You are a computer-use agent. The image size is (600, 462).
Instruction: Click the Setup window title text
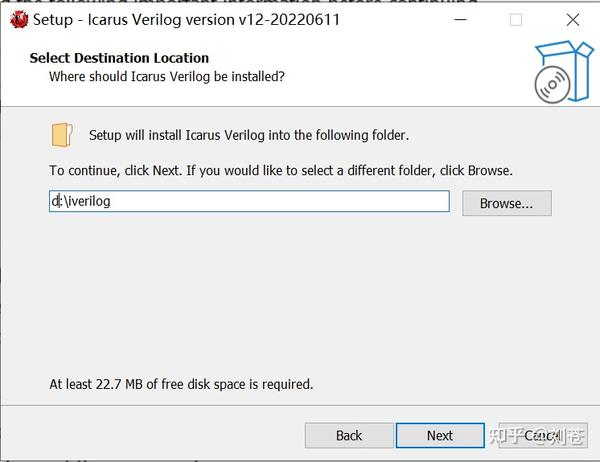tap(186, 20)
